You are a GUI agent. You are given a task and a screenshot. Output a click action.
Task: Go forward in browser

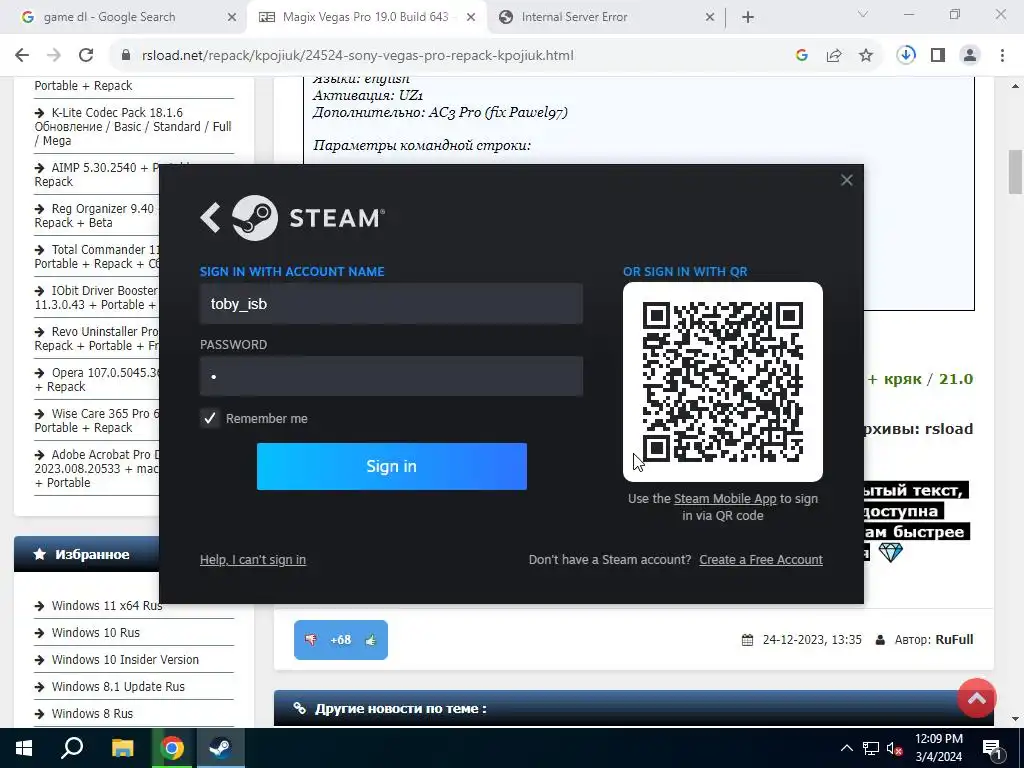click(54, 56)
